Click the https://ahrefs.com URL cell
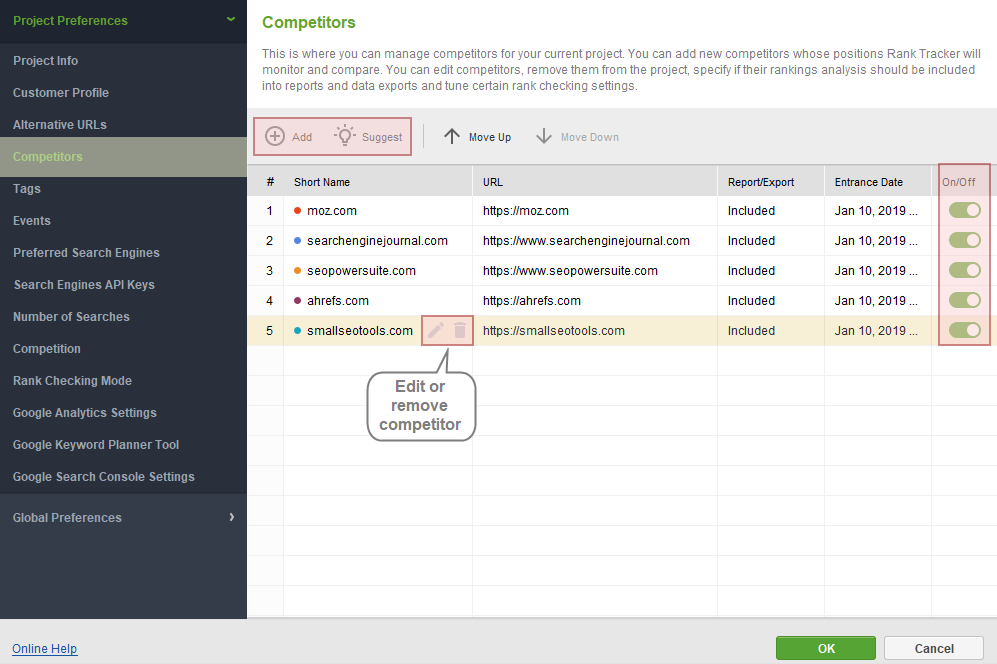Viewport: 997px width, 664px height. coord(595,300)
